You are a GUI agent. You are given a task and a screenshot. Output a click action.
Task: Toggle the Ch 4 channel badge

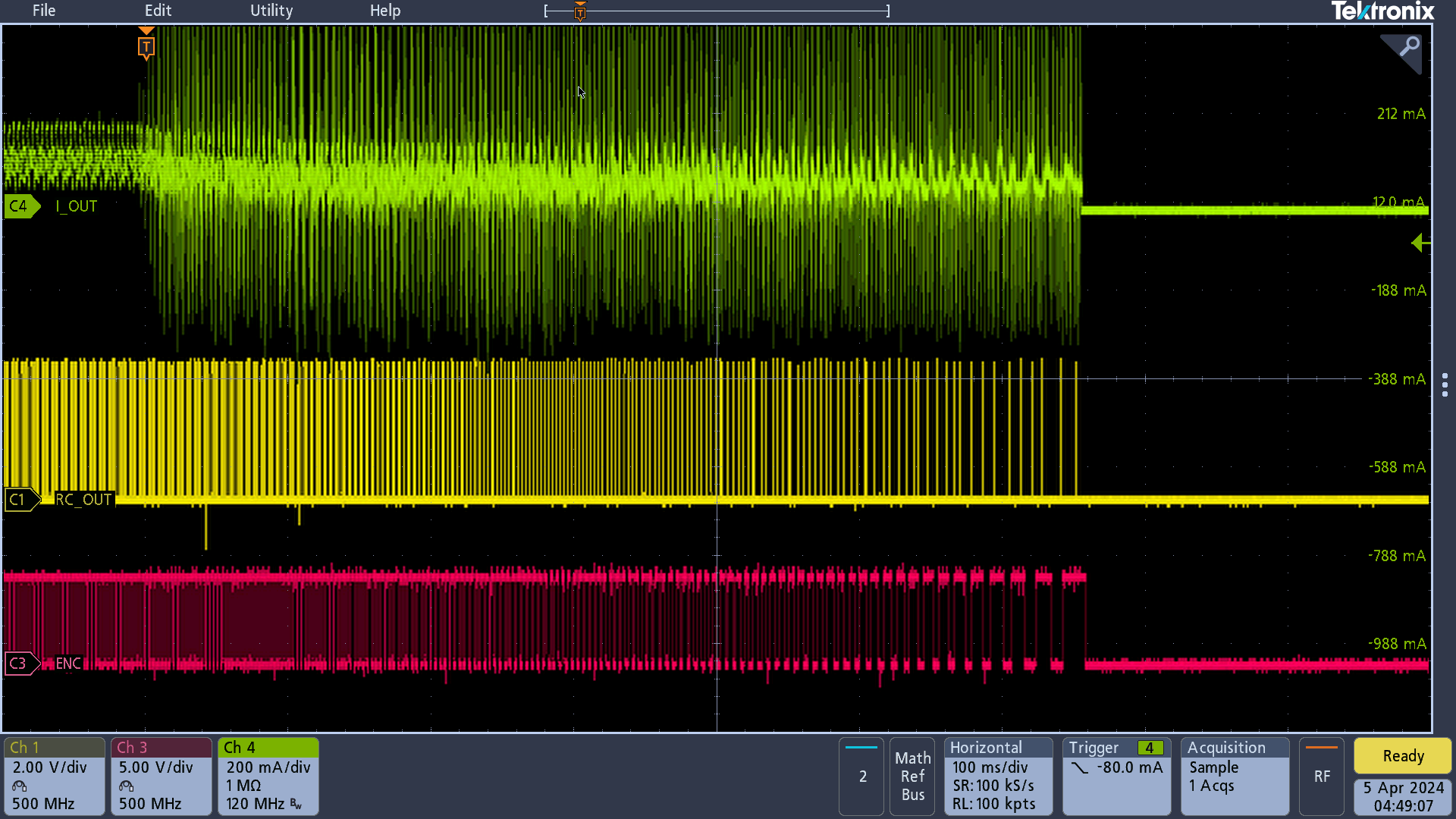[268, 776]
